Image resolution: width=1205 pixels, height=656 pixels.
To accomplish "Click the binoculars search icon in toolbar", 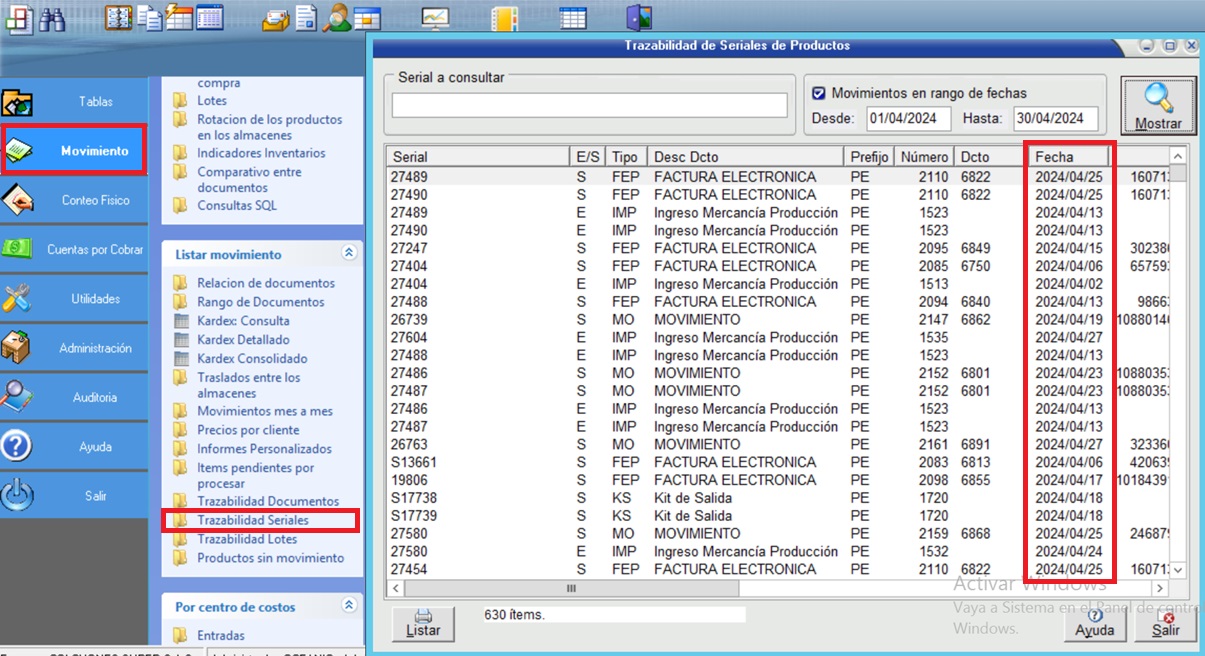I will tap(53, 18).
